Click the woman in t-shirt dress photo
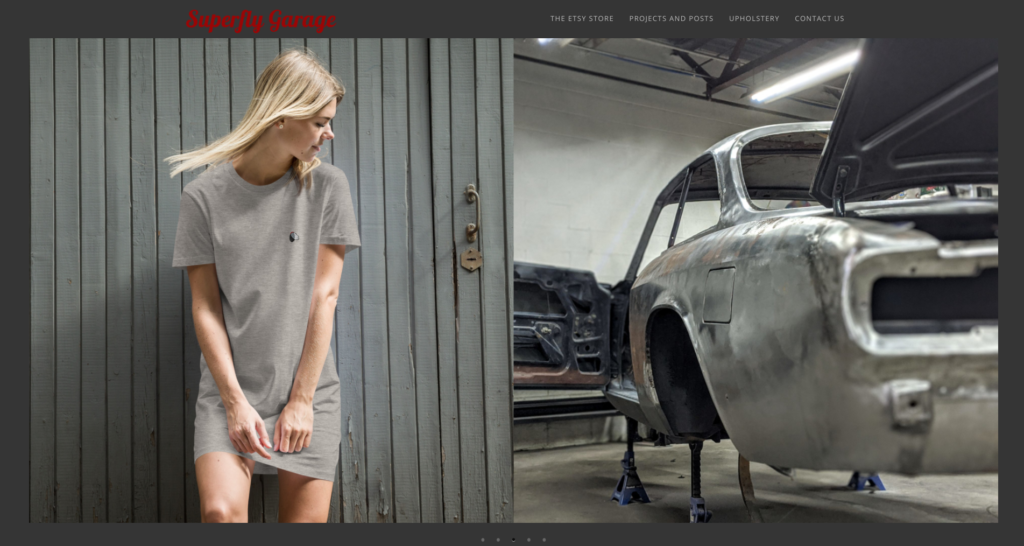The width and height of the screenshot is (1024, 546). [x=271, y=280]
